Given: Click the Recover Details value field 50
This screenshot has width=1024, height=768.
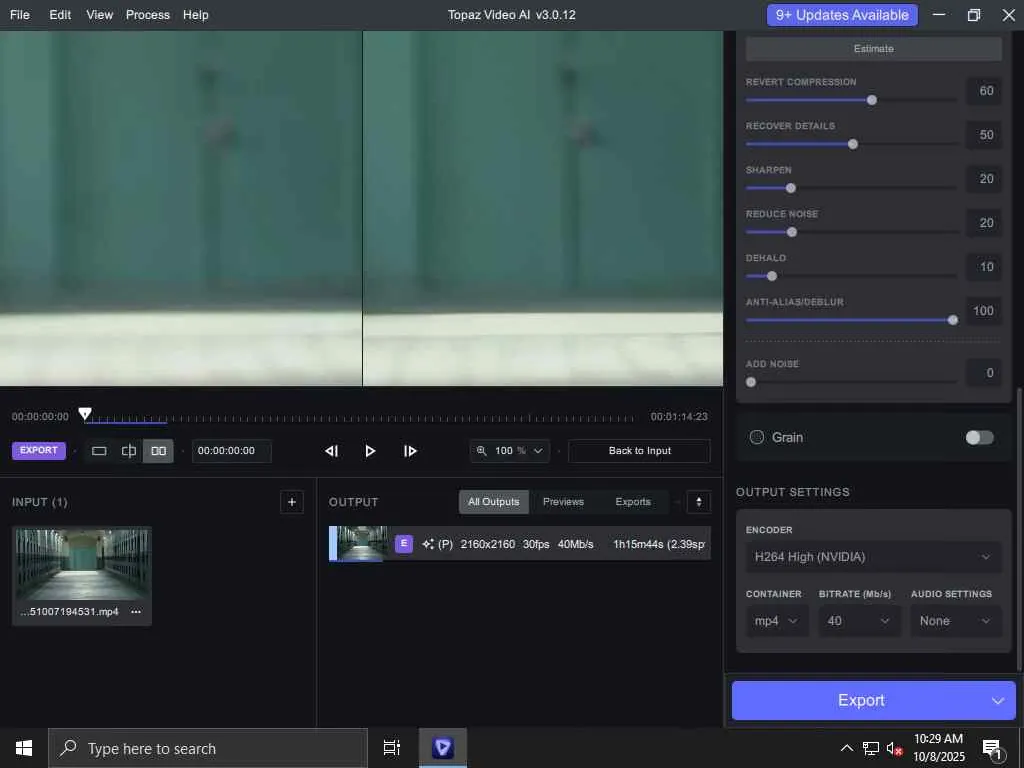Looking at the screenshot, I should pos(984,135).
